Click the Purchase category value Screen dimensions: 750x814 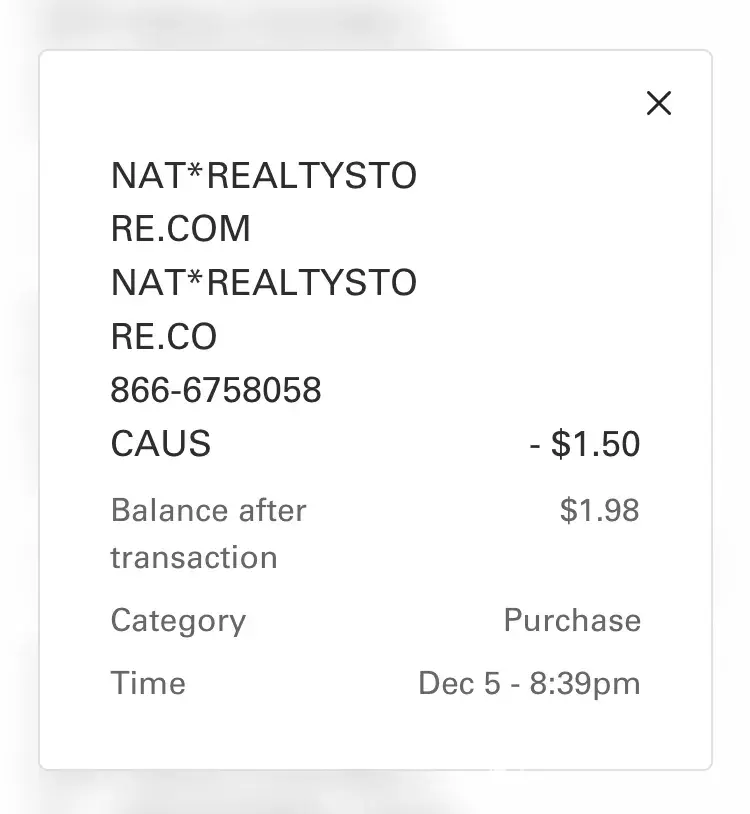click(x=572, y=620)
